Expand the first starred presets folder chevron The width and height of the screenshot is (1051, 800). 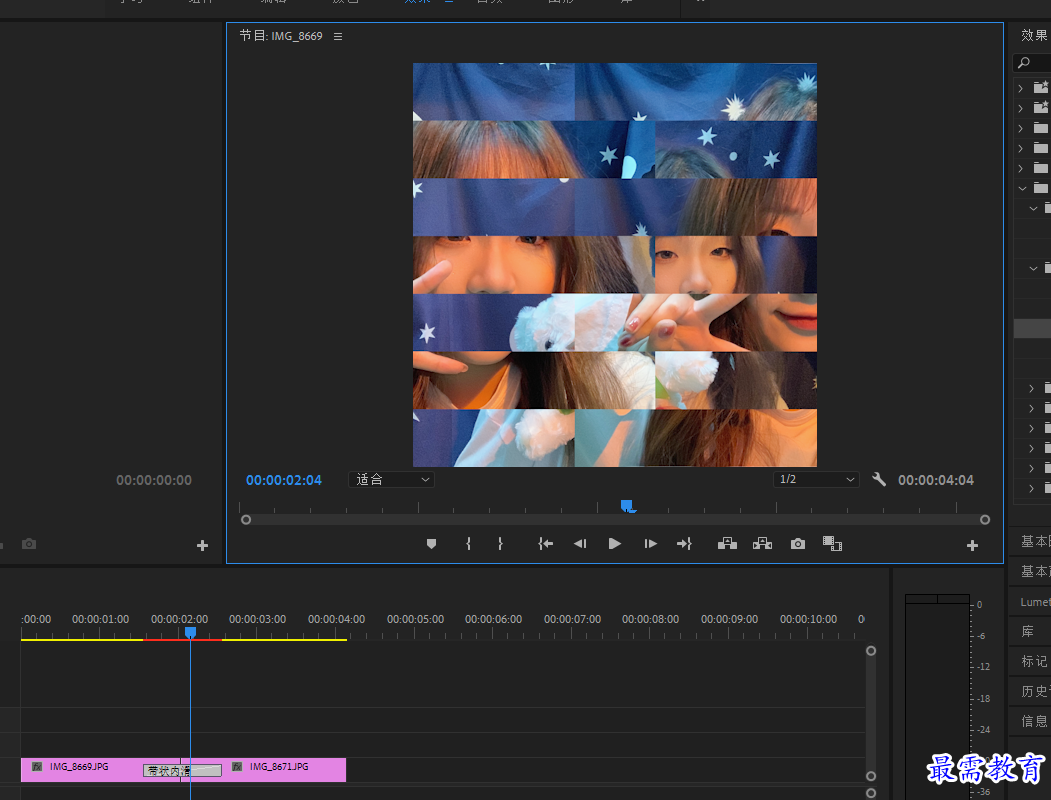pyautogui.click(x=1021, y=88)
